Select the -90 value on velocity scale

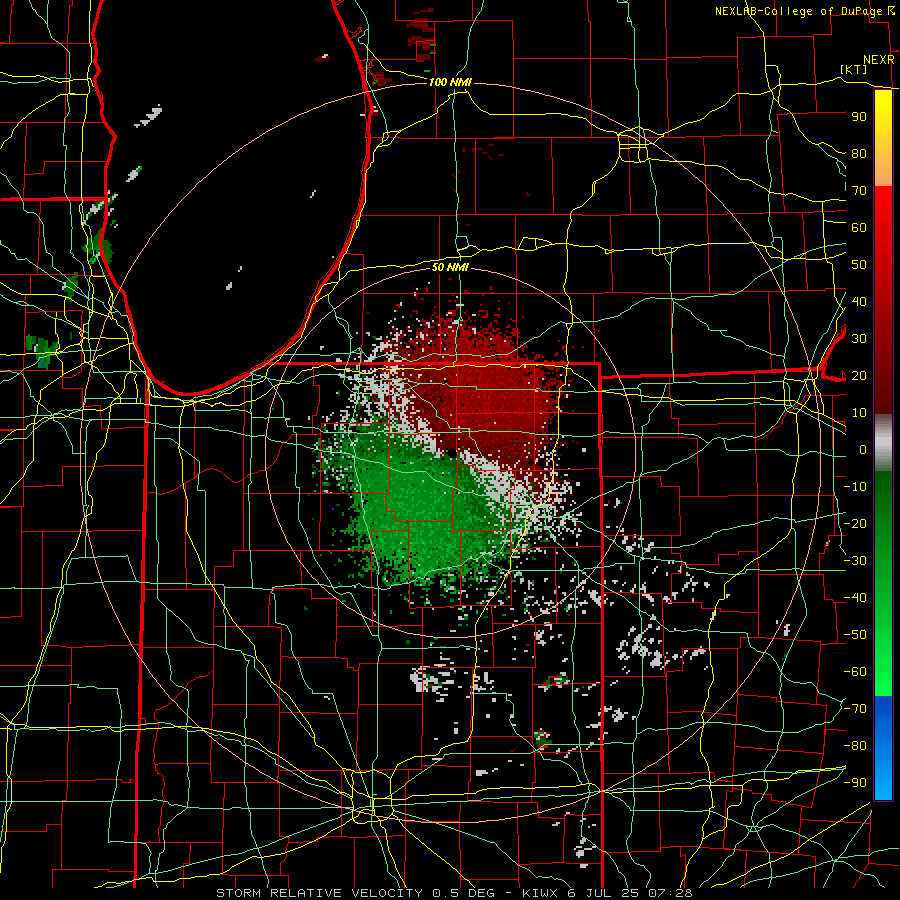[855, 783]
